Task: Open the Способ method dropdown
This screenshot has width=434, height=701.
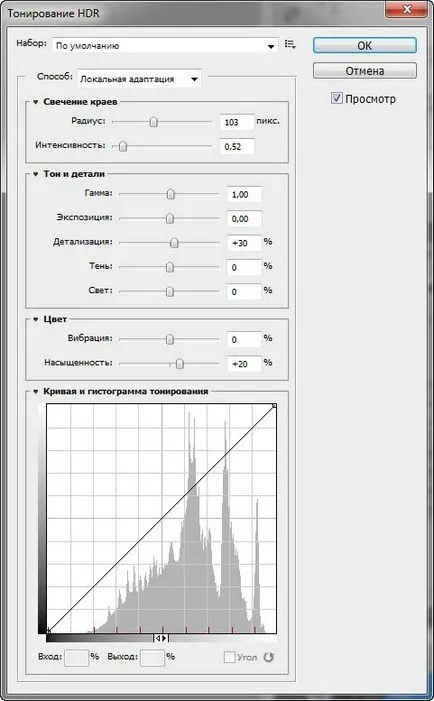Action: pyautogui.click(x=139, y=79)
